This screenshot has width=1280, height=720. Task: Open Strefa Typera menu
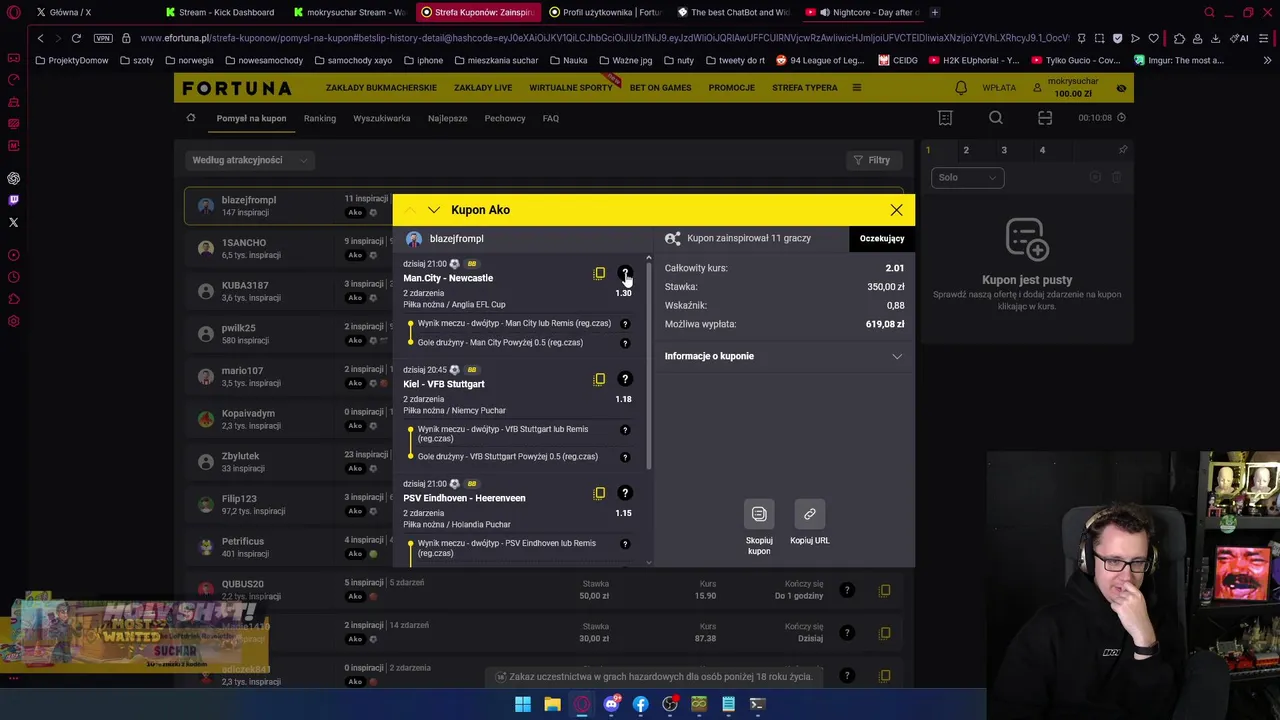pos(805,88)
